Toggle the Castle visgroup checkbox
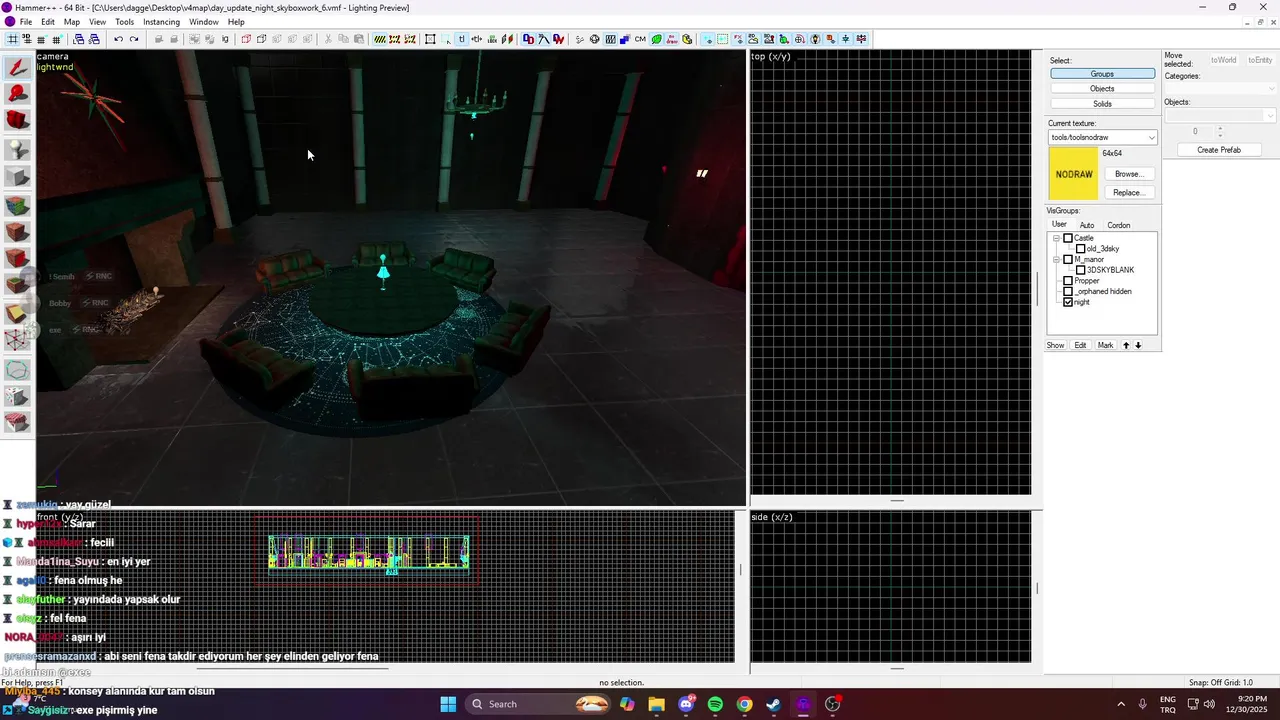Image resolution: width=1280 pixels, height=720 pixels. [1068, 238]
